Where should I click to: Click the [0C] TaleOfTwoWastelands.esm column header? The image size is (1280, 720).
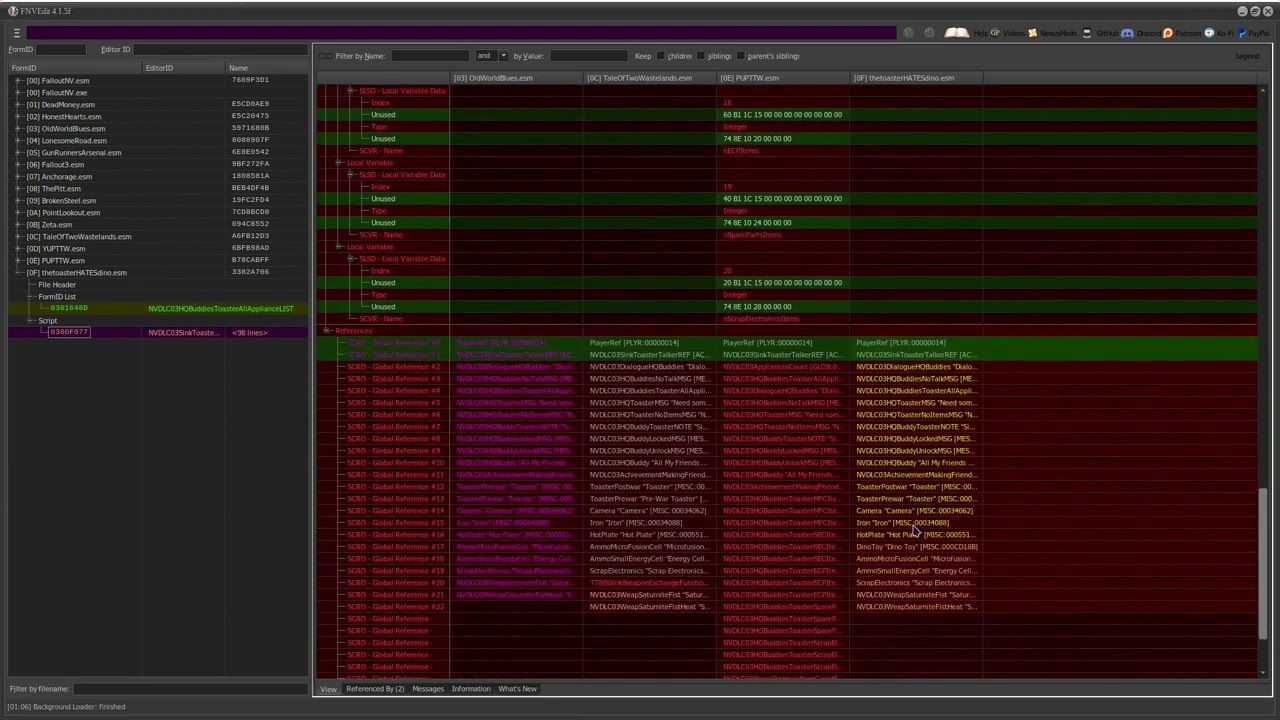[x=649, y=78]
